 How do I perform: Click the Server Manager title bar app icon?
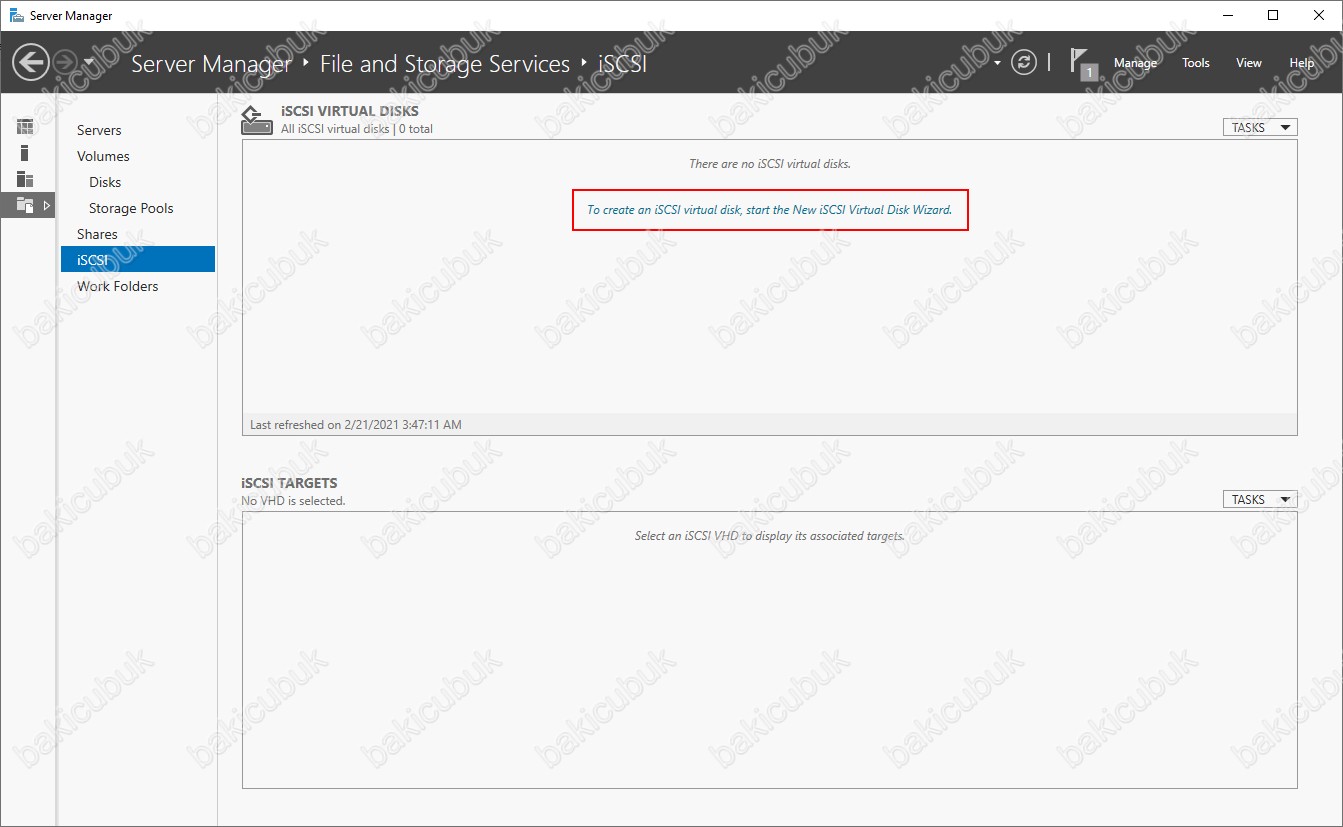pyautogui.click(x=16, y=15)
